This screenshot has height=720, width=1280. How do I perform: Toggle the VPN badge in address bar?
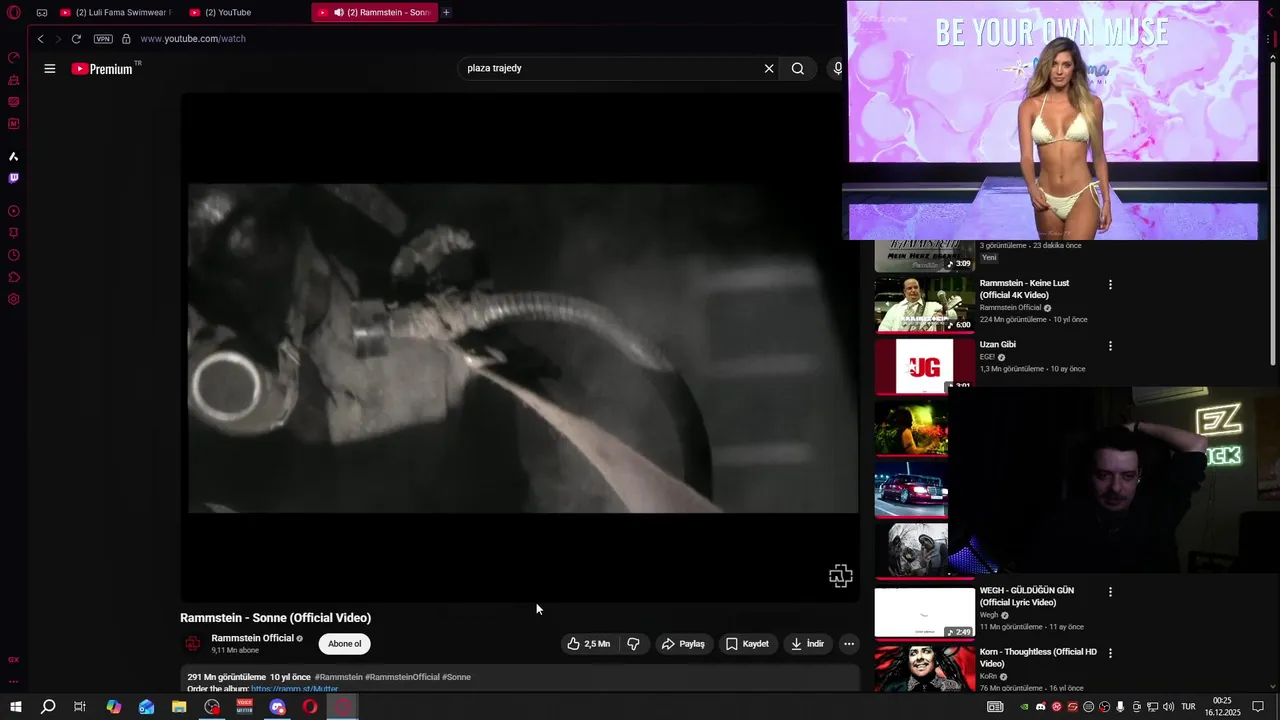coord(103,39)
